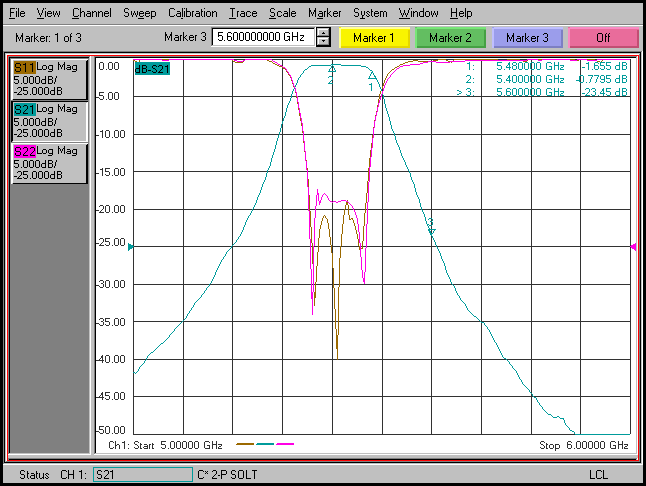Decrement marker frequency with the down arrow
The image size is (646, 486).
point(323,42)
